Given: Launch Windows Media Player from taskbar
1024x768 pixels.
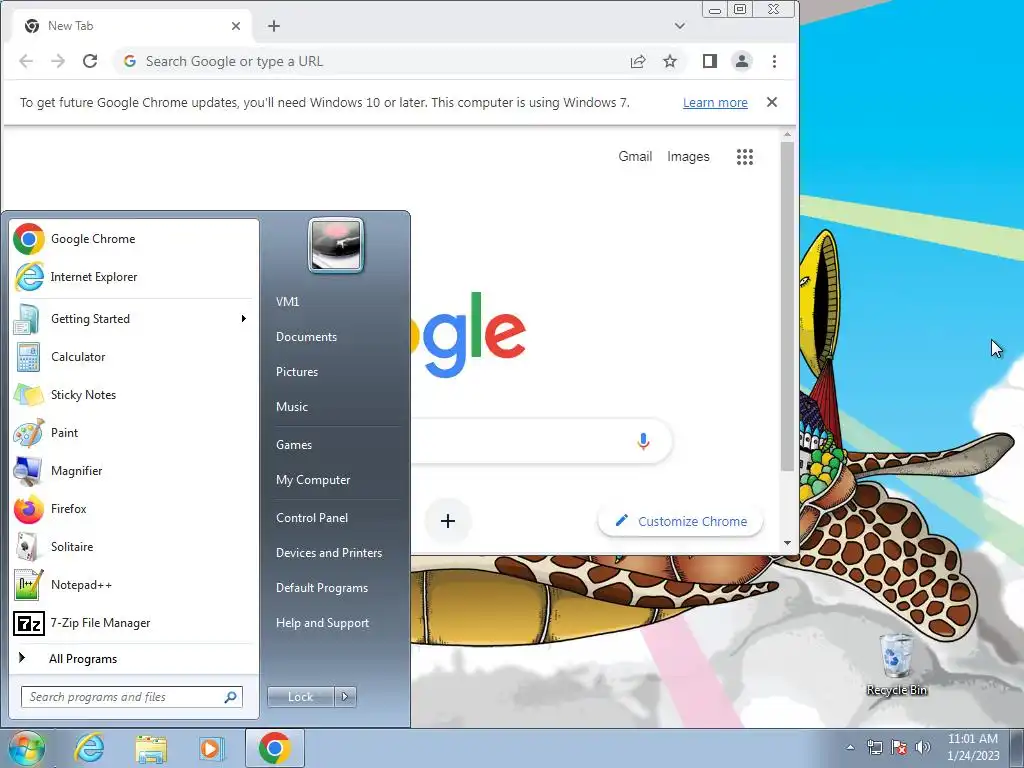Looking at the screenshot, I should (x=211, y=748).
